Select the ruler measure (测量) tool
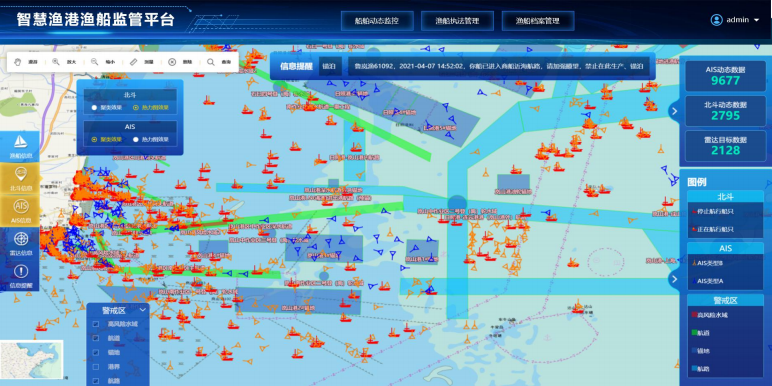The width and height of the screenshot is (772, 386). pos(133,62)
